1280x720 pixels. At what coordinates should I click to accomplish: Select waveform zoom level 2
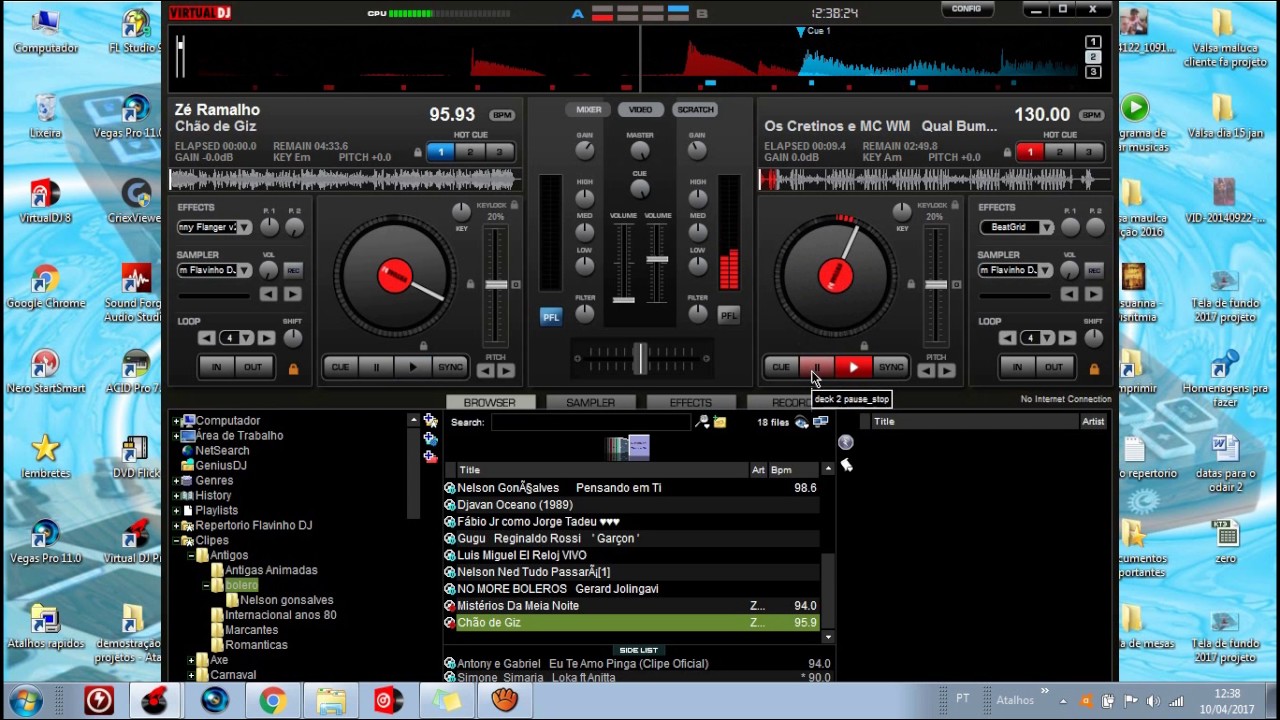click(1093, 57)
